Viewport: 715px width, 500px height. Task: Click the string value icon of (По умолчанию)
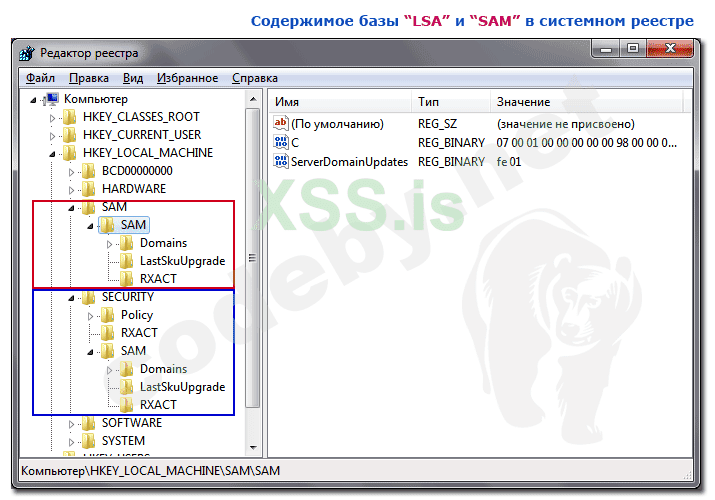[280, 124]
